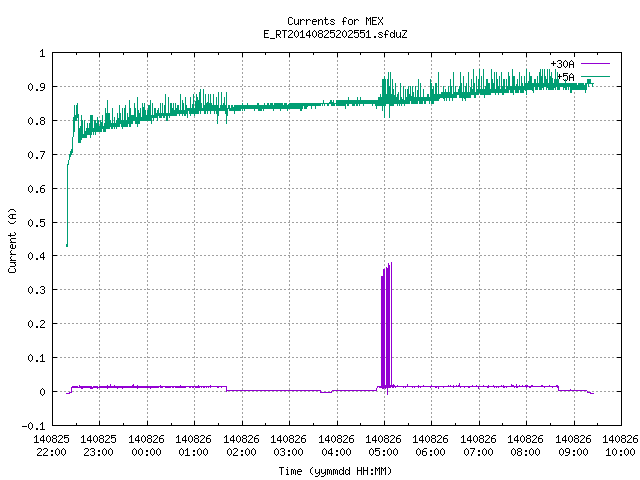Click y-axis tick value 1

point(42,53)
